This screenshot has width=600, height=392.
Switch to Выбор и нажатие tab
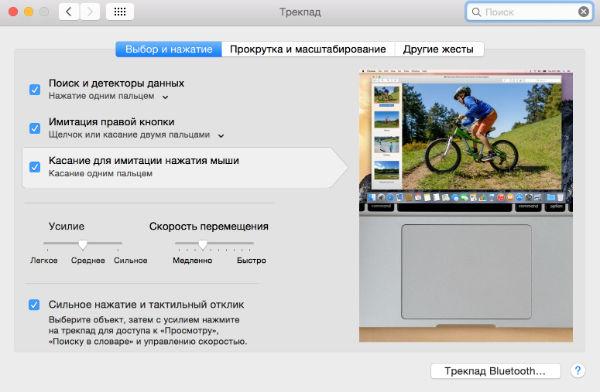click(x=169, y=49)
